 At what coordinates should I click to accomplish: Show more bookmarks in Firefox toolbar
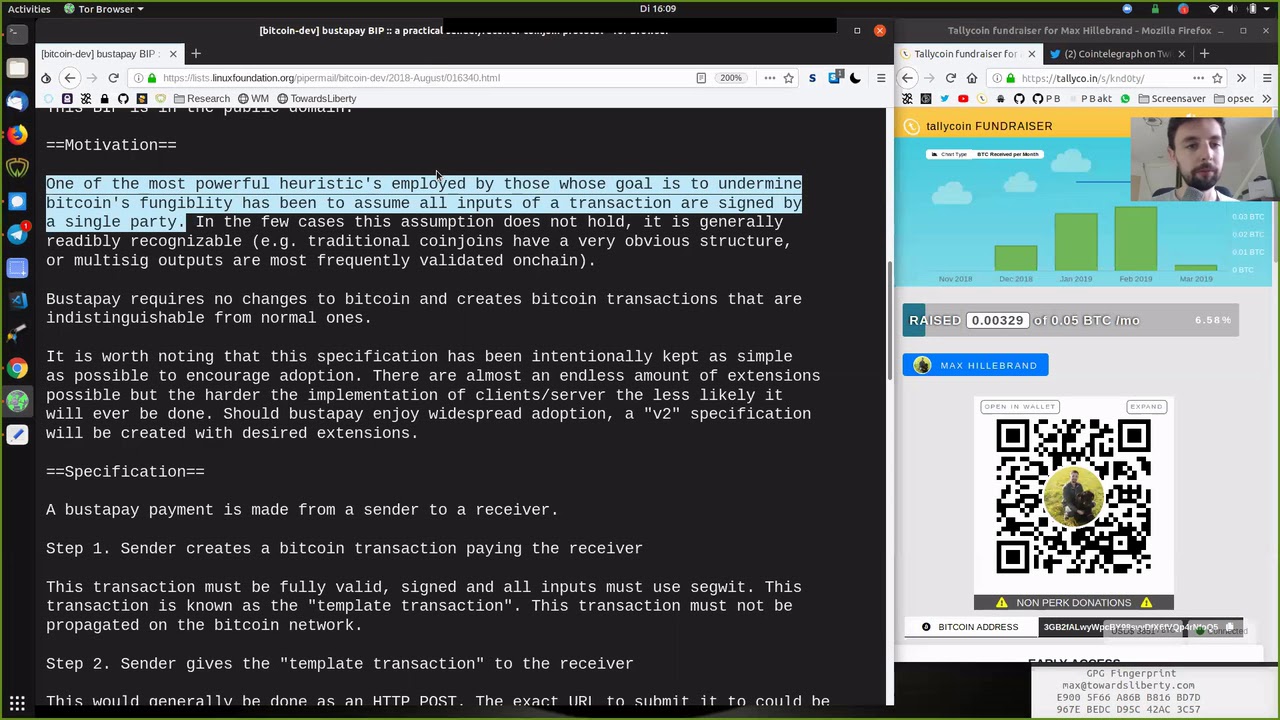(x=1267, y=99)
